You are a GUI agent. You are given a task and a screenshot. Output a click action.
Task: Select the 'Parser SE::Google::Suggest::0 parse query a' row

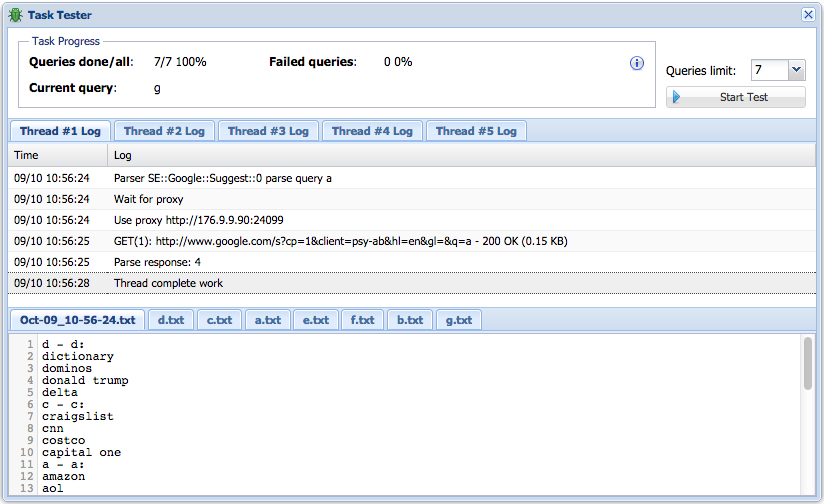pos(412,178)
